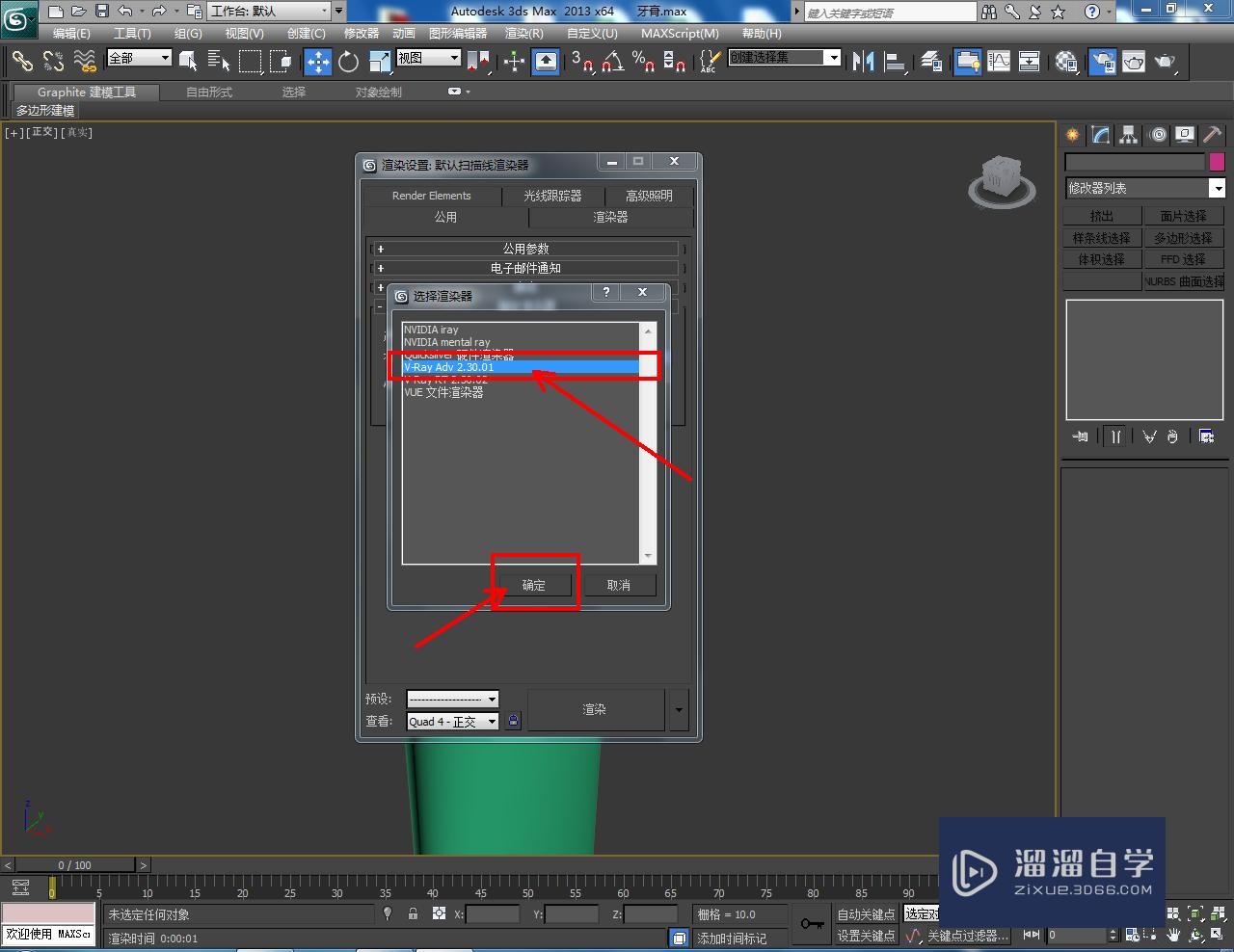
Task: Toggle Show End Result in modifier stack
Action: [x=1115, y=436]
